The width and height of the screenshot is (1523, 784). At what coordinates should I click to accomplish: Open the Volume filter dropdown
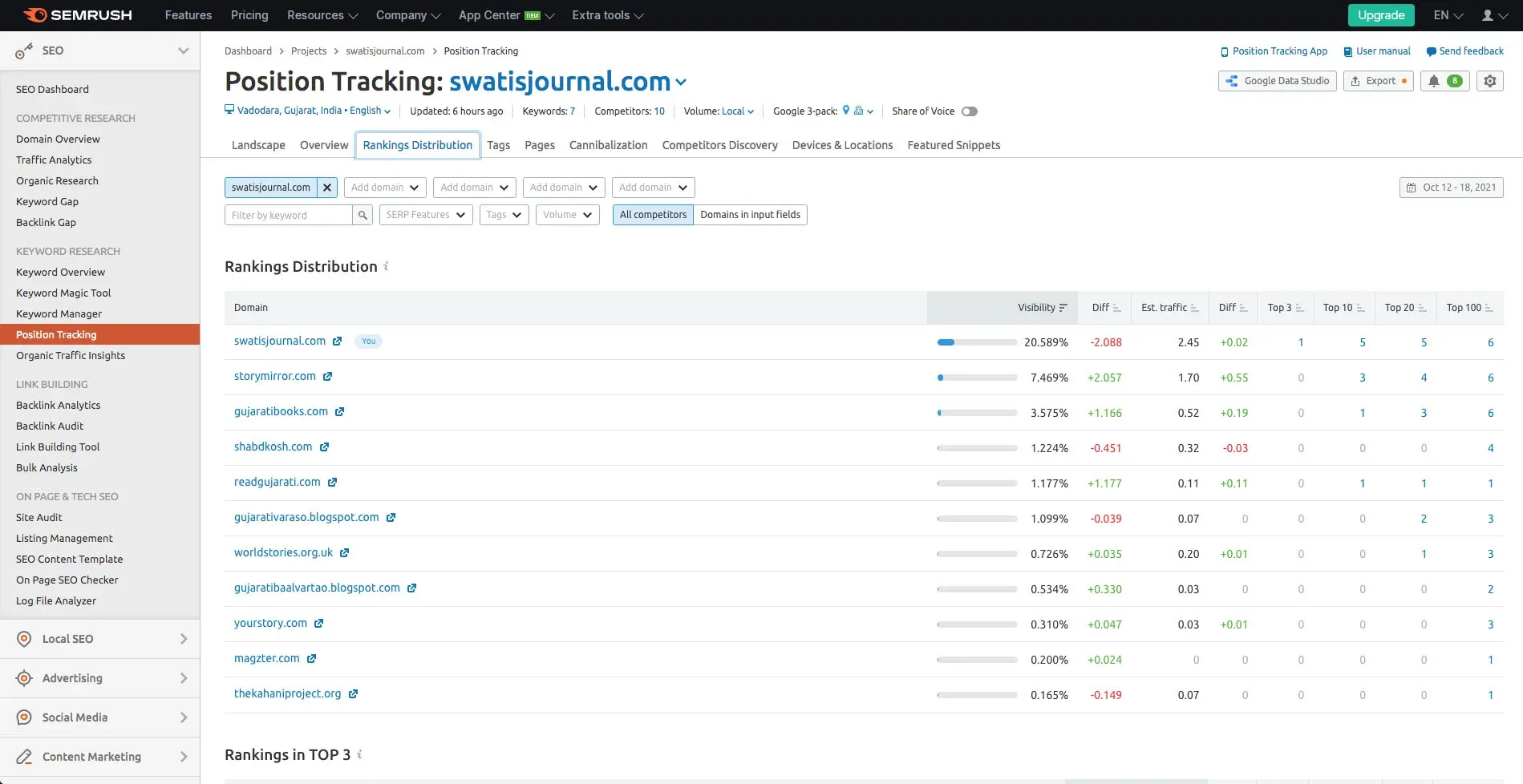tap(568, 215)
